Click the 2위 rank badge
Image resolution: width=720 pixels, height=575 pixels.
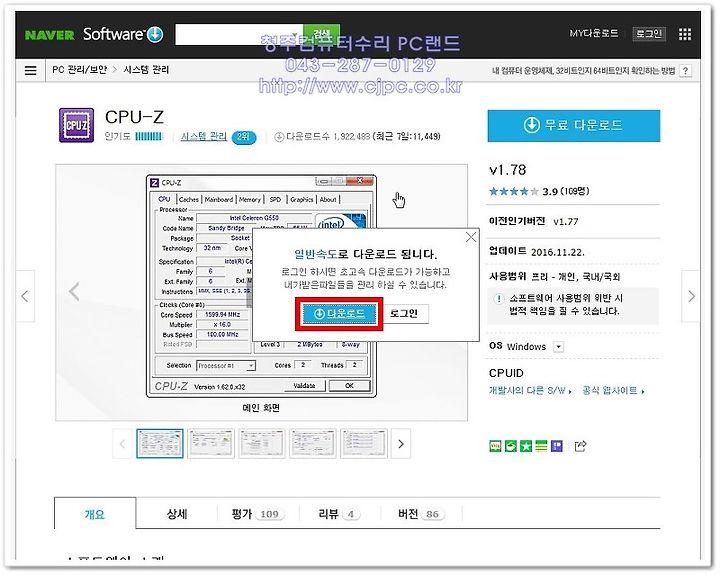click(x=244, y=137)
